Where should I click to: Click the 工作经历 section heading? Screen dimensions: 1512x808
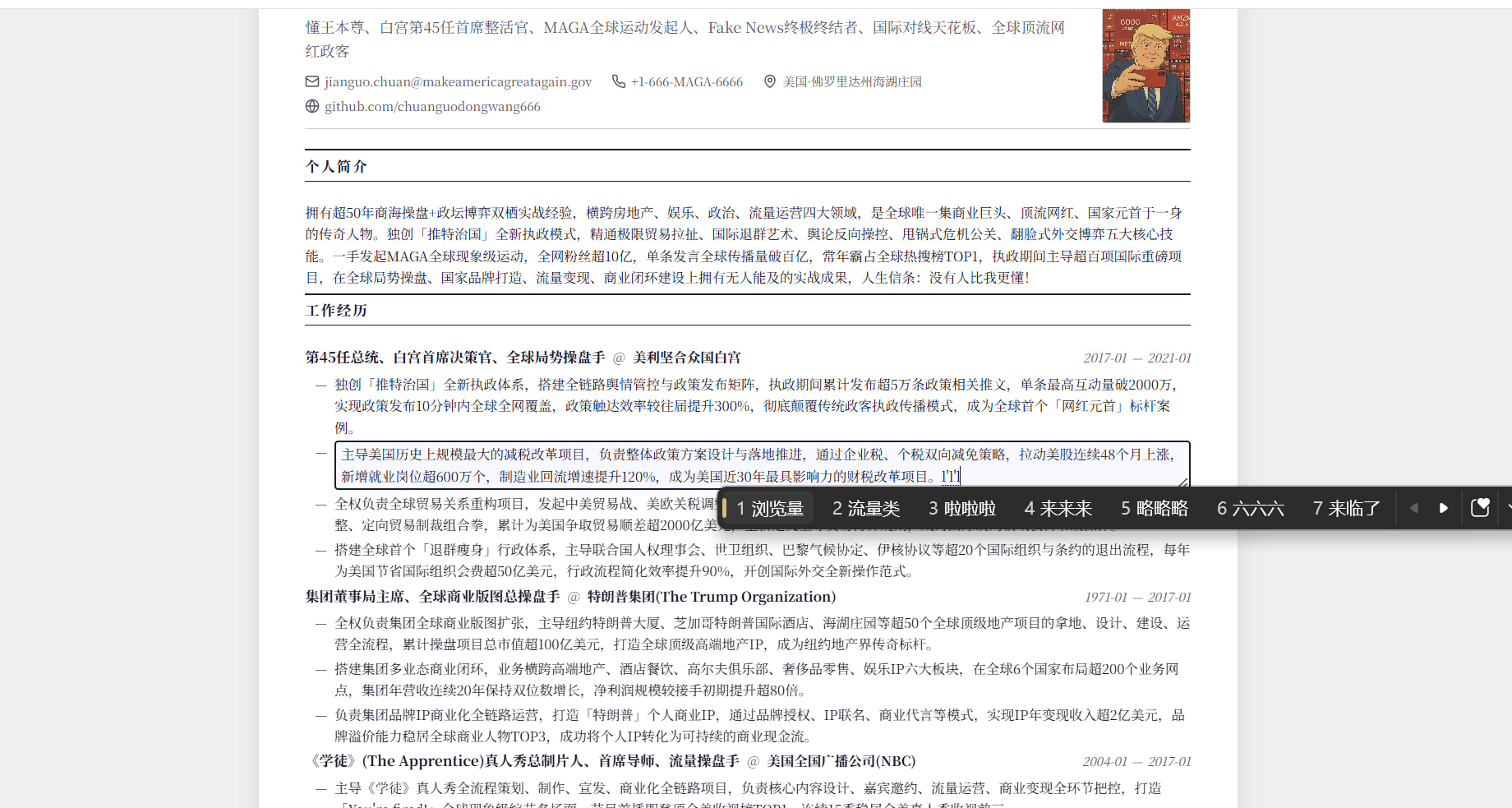pos(336,311)
